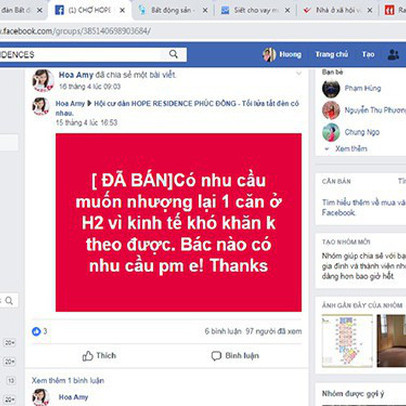
Task: Open the 15 tháng 4 lúc 16:53 timestamp
Action: (x=86, y=123)
